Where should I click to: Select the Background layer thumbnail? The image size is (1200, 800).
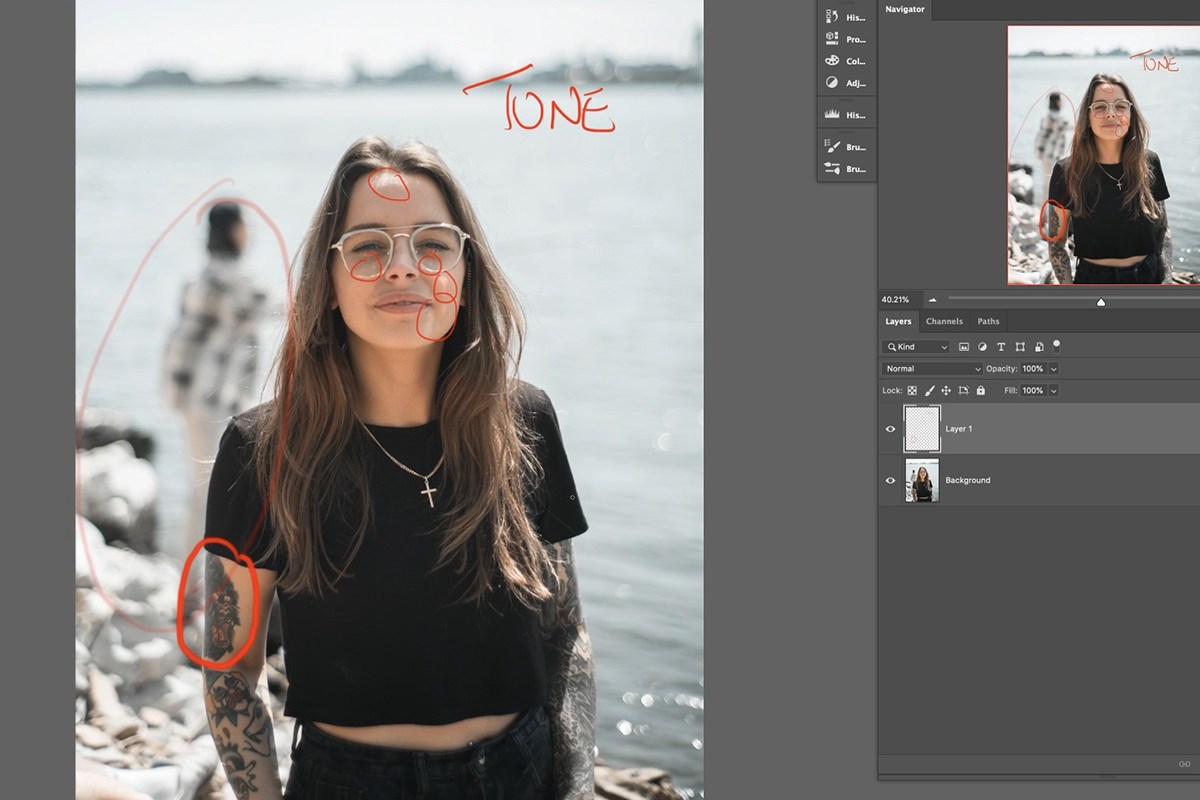coord(922,481)
